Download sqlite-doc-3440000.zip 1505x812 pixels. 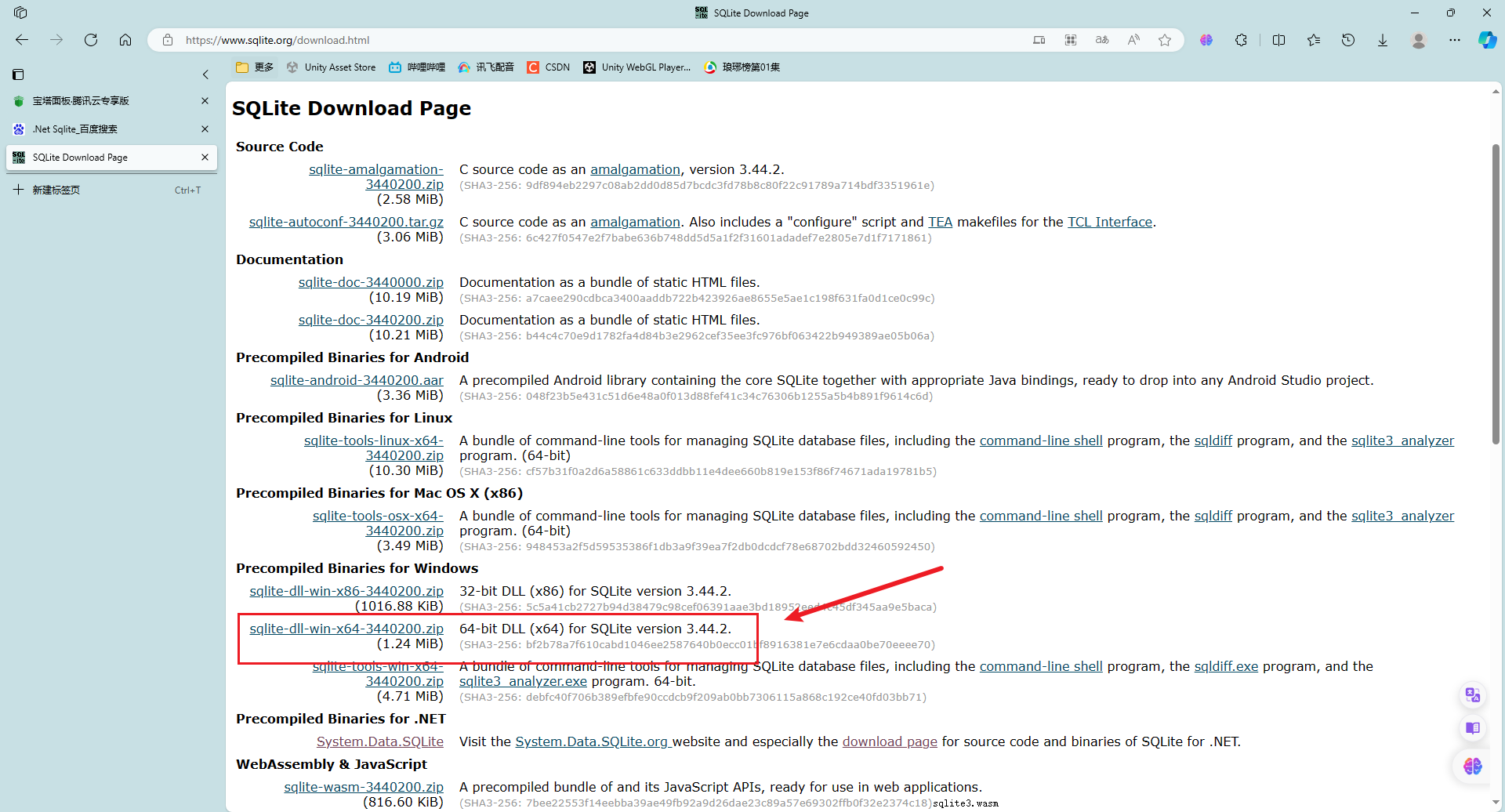(x=371, y=282)
